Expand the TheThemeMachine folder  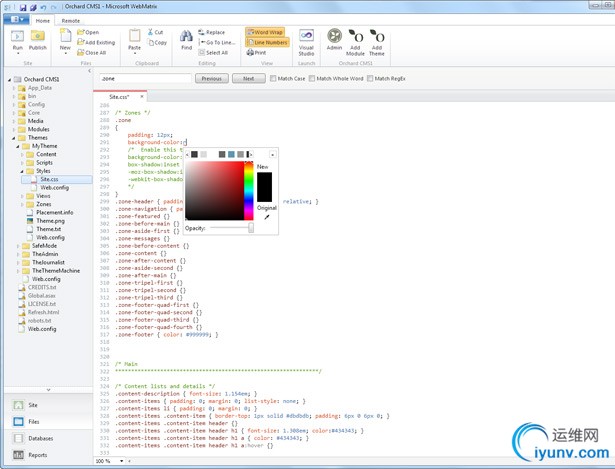[18, 271]
